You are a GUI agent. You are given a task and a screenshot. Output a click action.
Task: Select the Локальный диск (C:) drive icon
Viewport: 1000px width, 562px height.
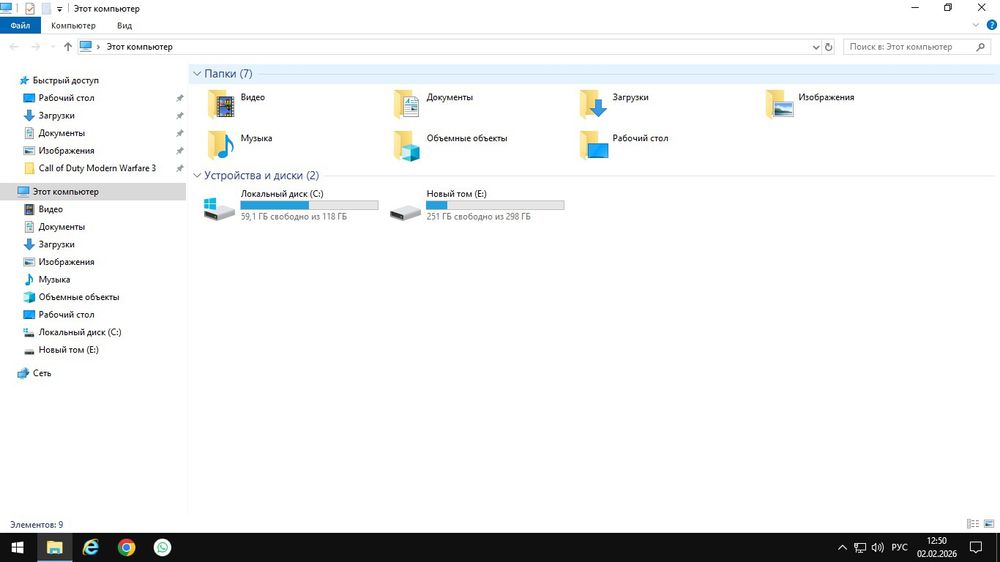[x=219, y=209]
